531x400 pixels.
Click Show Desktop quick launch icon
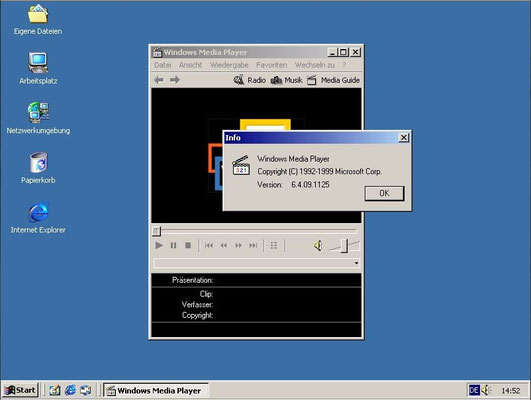[55, 391]
